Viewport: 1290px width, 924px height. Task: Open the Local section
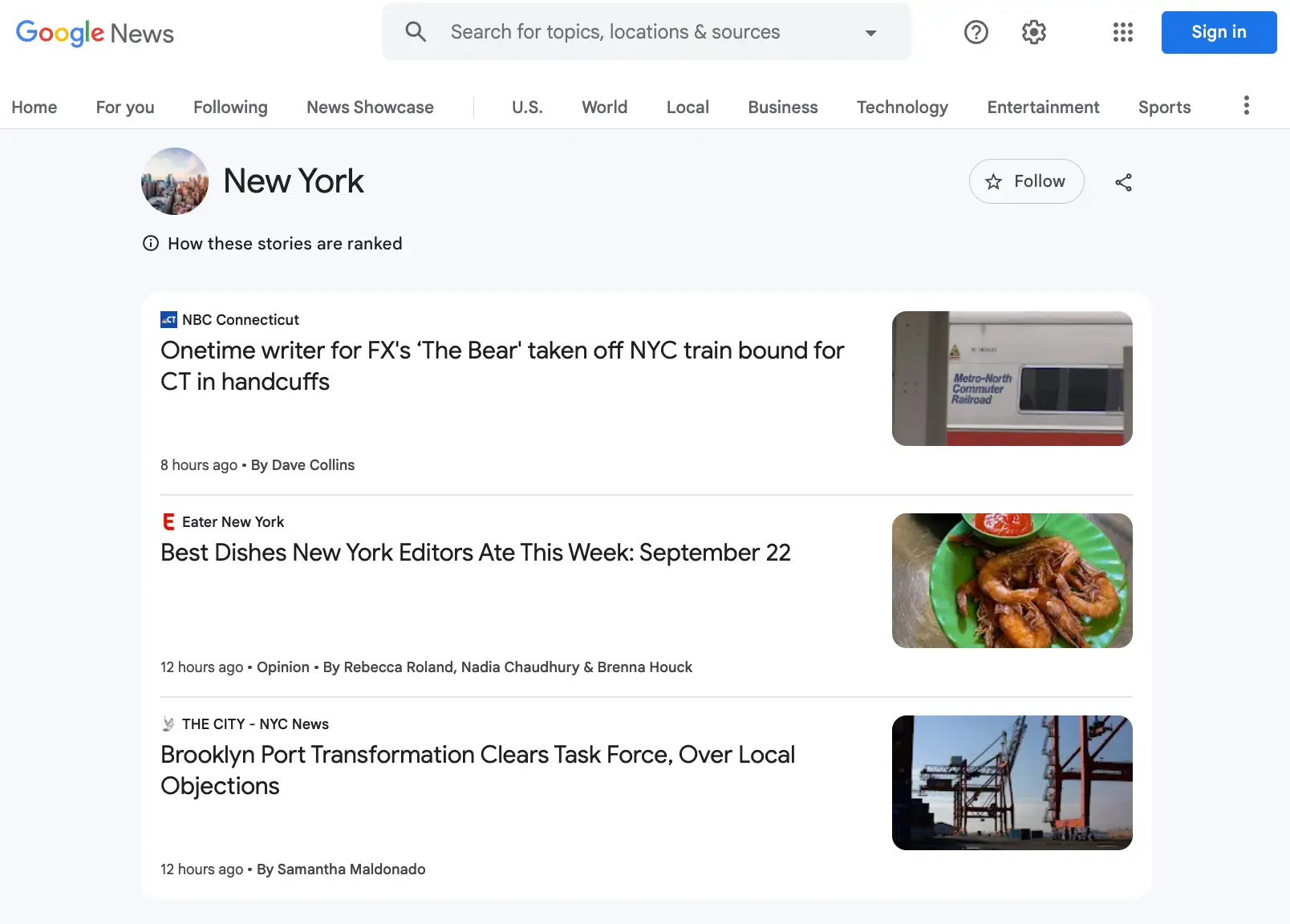pos(688,107)
